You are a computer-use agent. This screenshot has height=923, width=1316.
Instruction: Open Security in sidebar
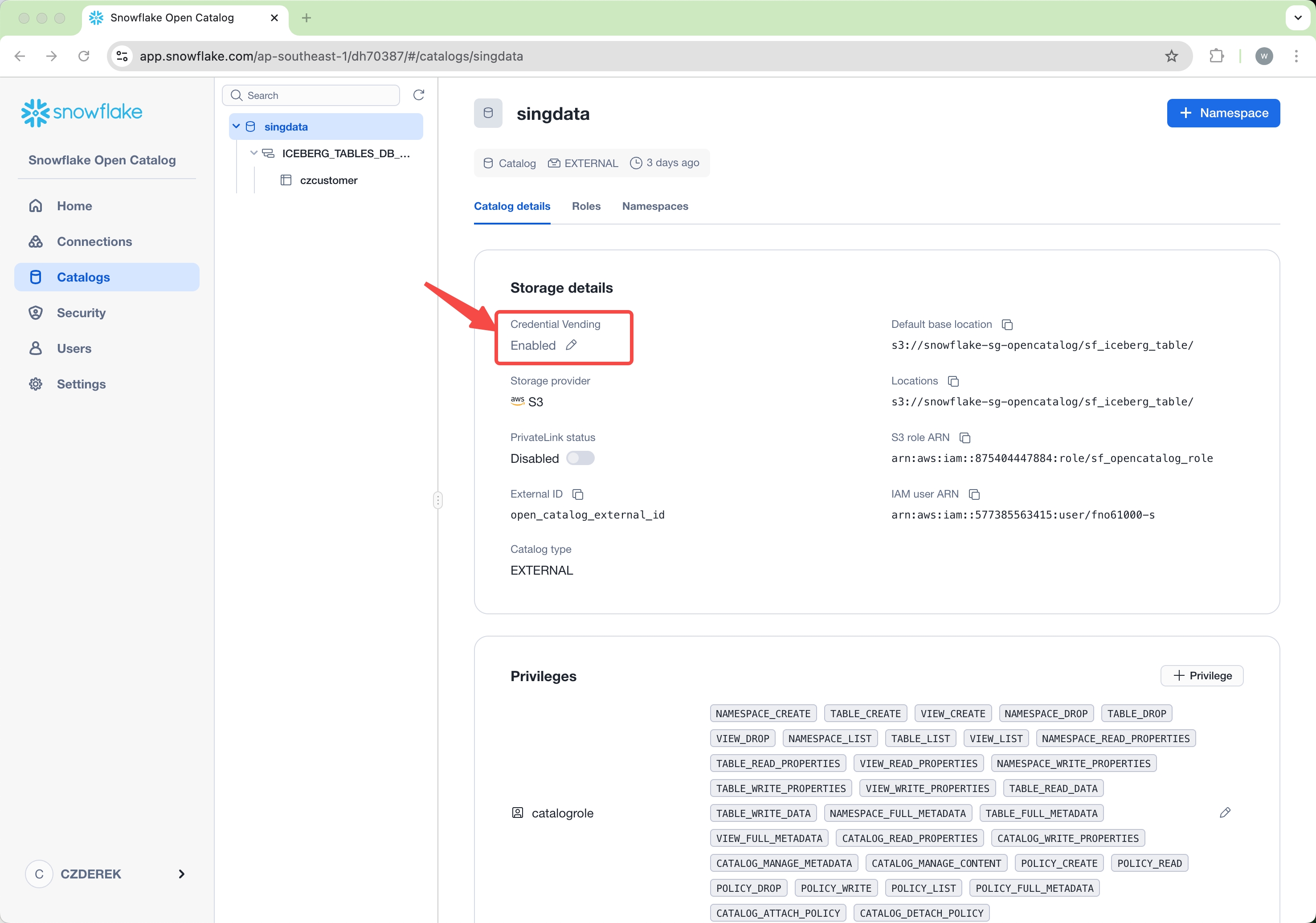click(107, 312)
